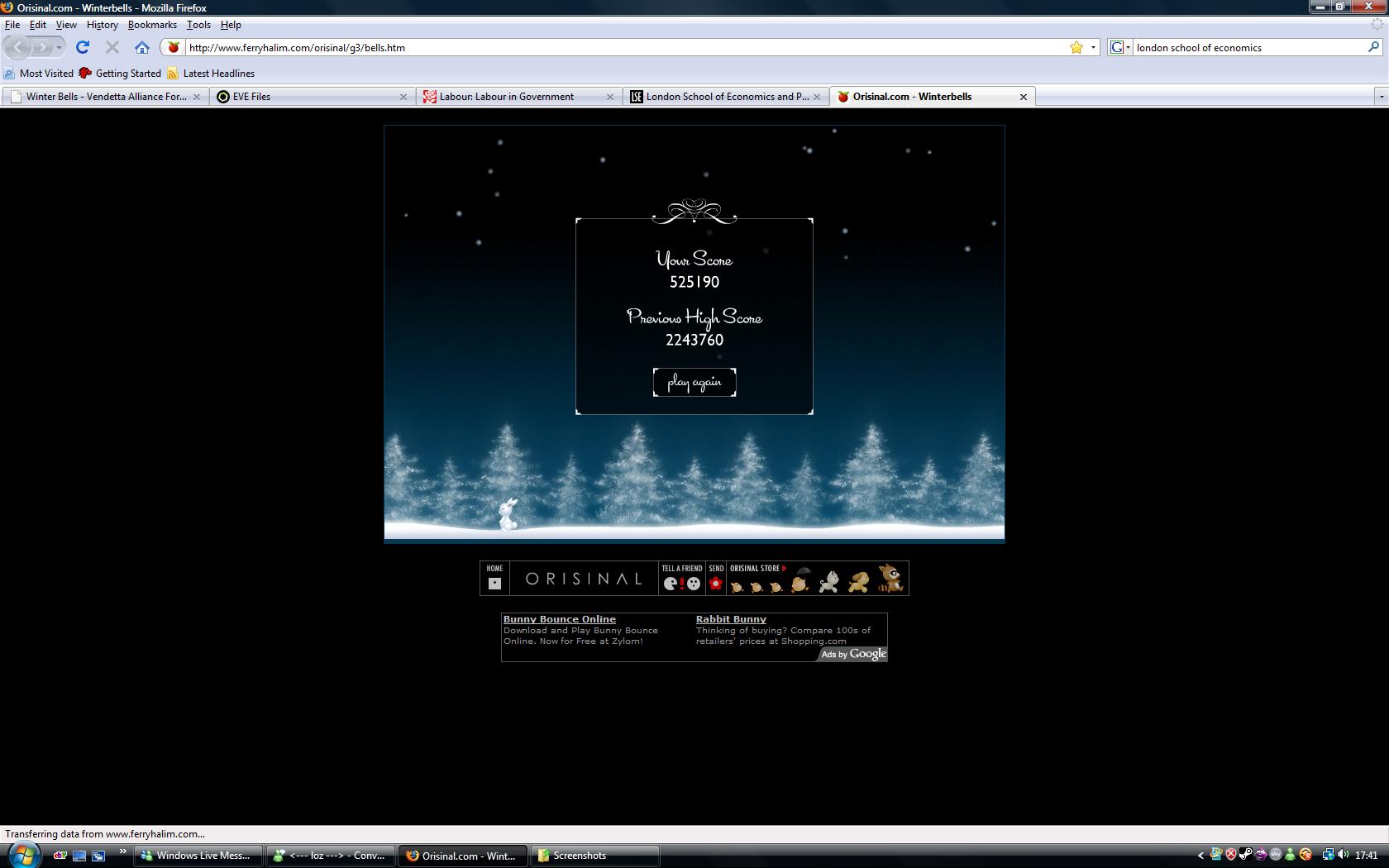
Task: Open Windows Security Center red shield icon
Action: (x=1230, y=856)
